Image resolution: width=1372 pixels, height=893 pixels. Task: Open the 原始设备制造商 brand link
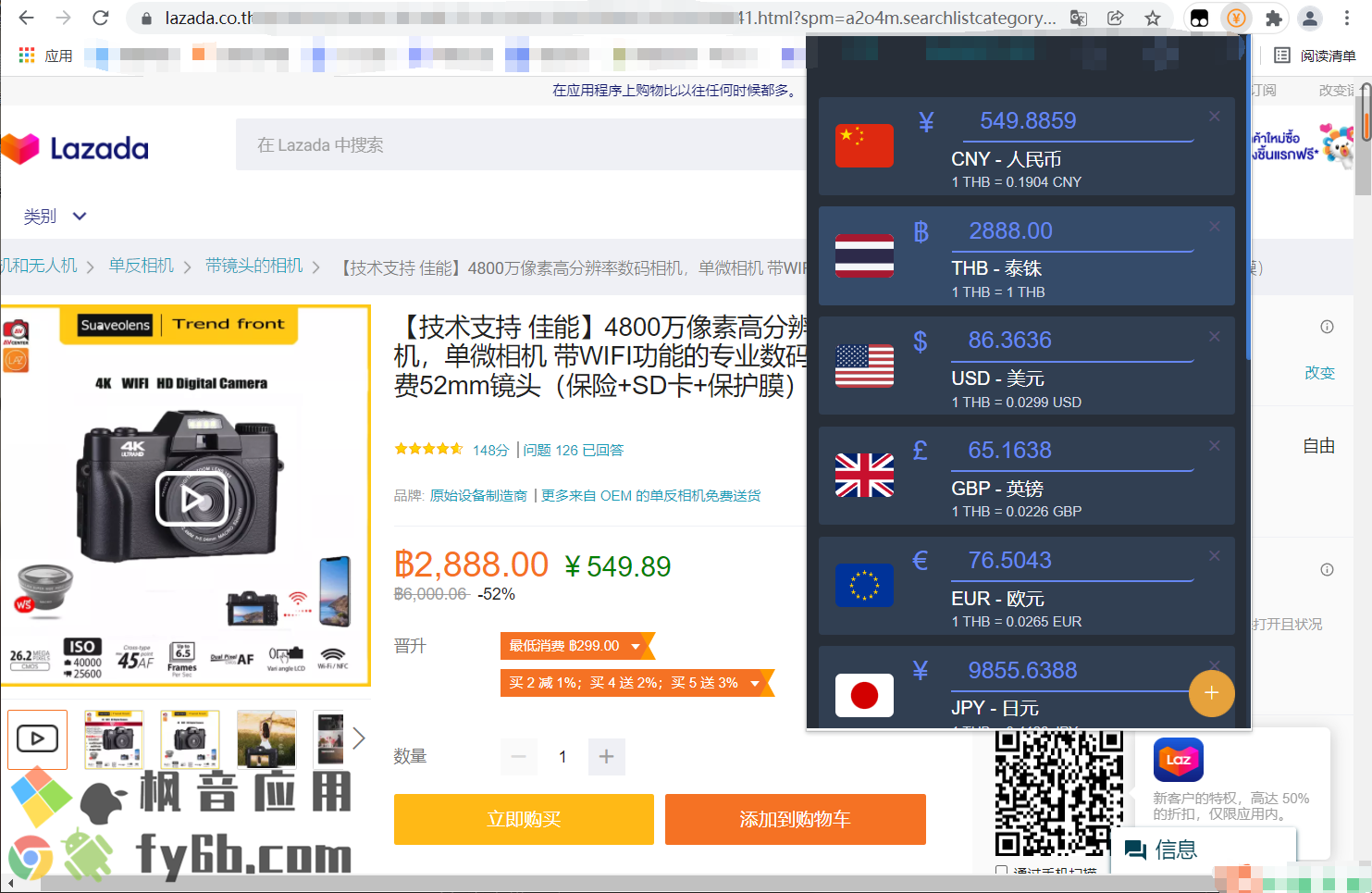(478, 495)
